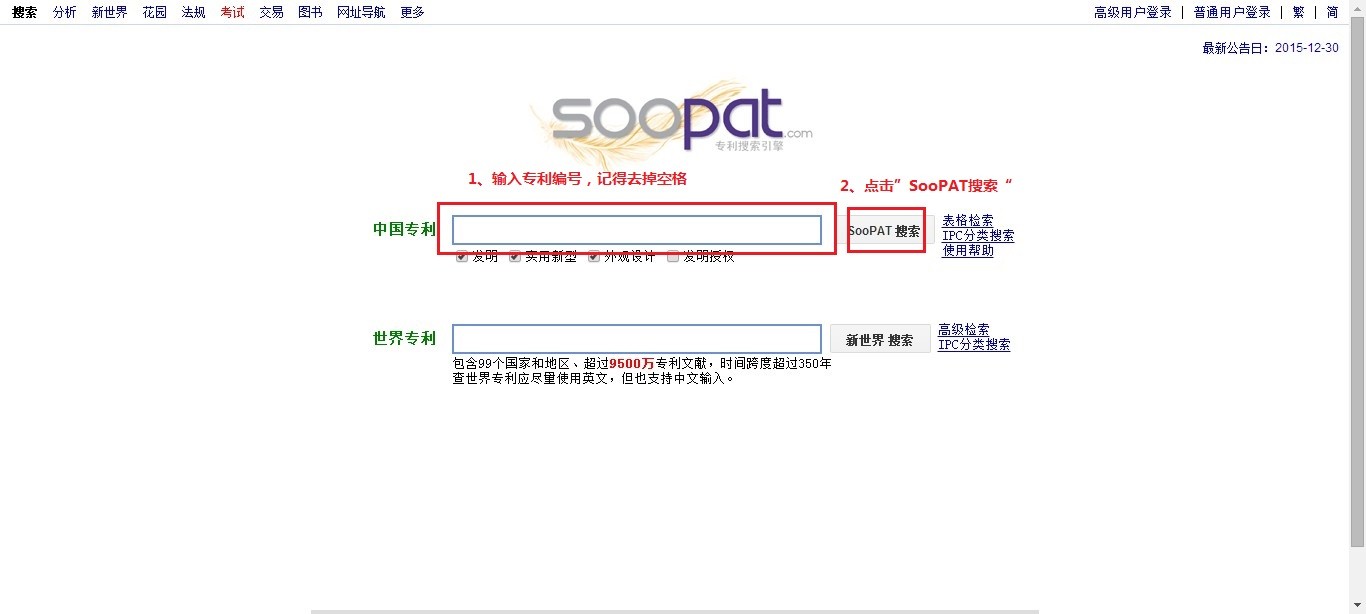The width and height of the screenshot is (1366, 614).
Task: Open the 搜索 item in the top menu
Action: click(x=25, y=12)
